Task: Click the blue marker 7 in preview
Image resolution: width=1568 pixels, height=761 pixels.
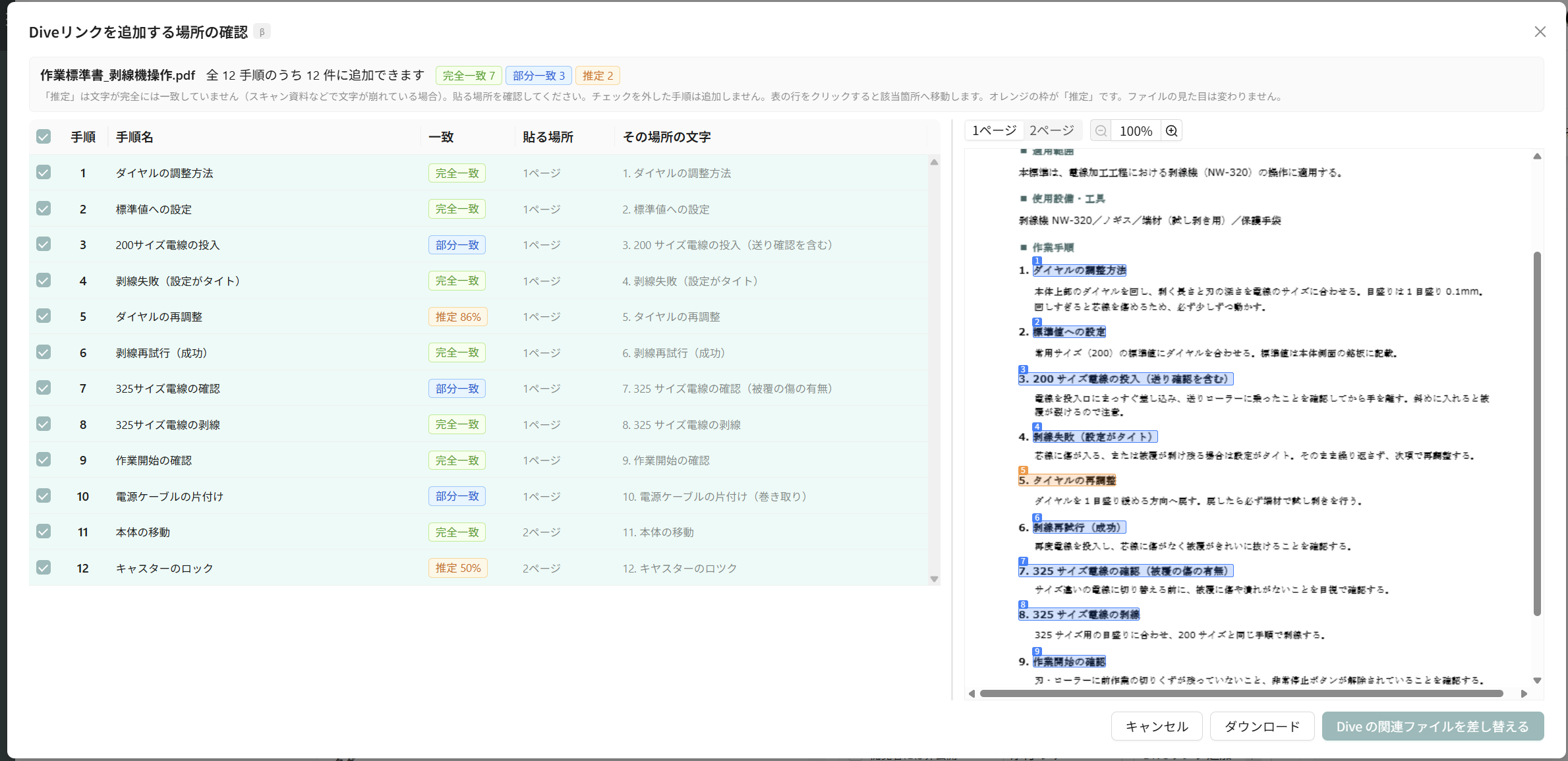Action: coord(1023,561)
